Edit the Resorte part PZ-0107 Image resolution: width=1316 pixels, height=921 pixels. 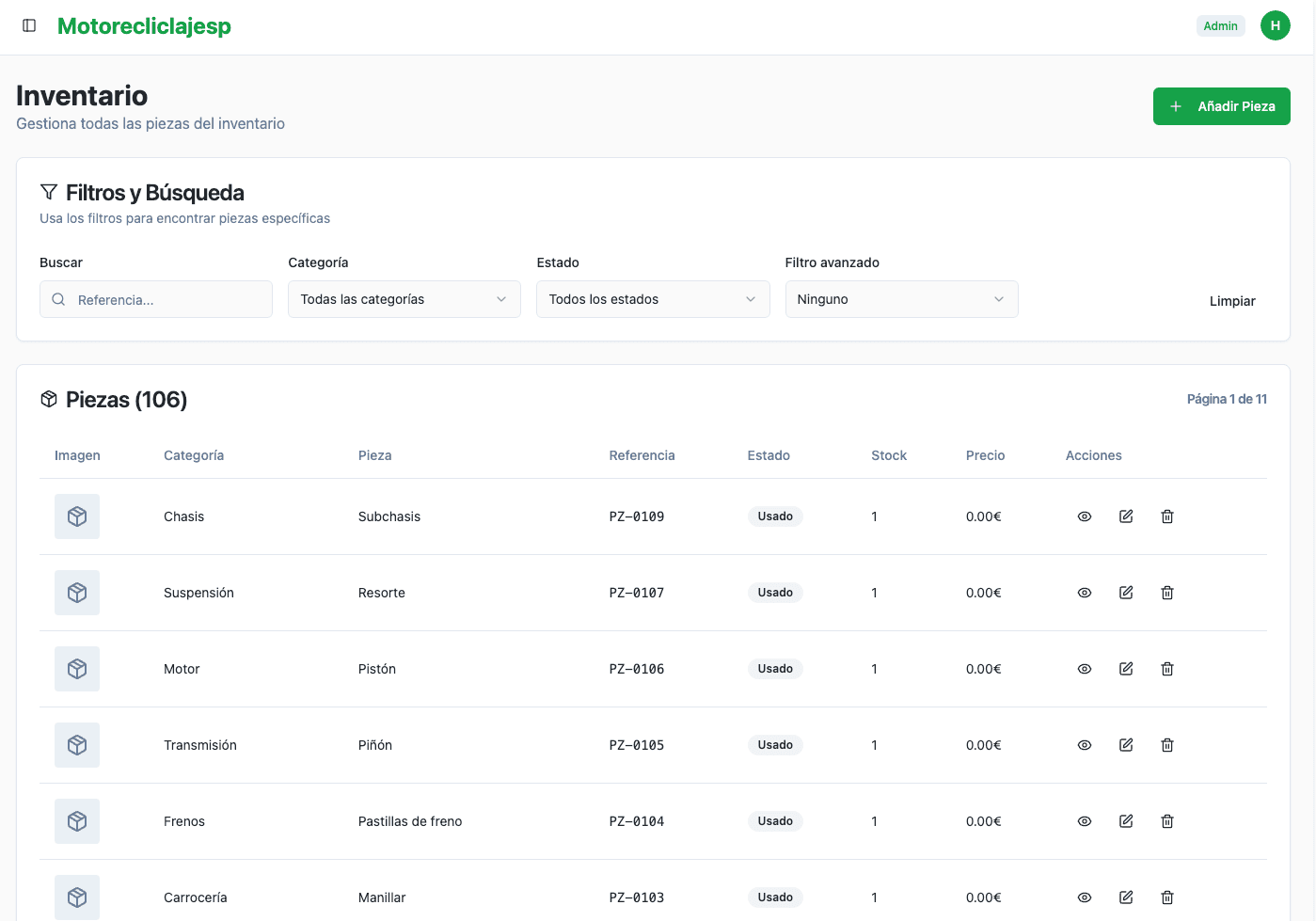tap(1126, 593)
